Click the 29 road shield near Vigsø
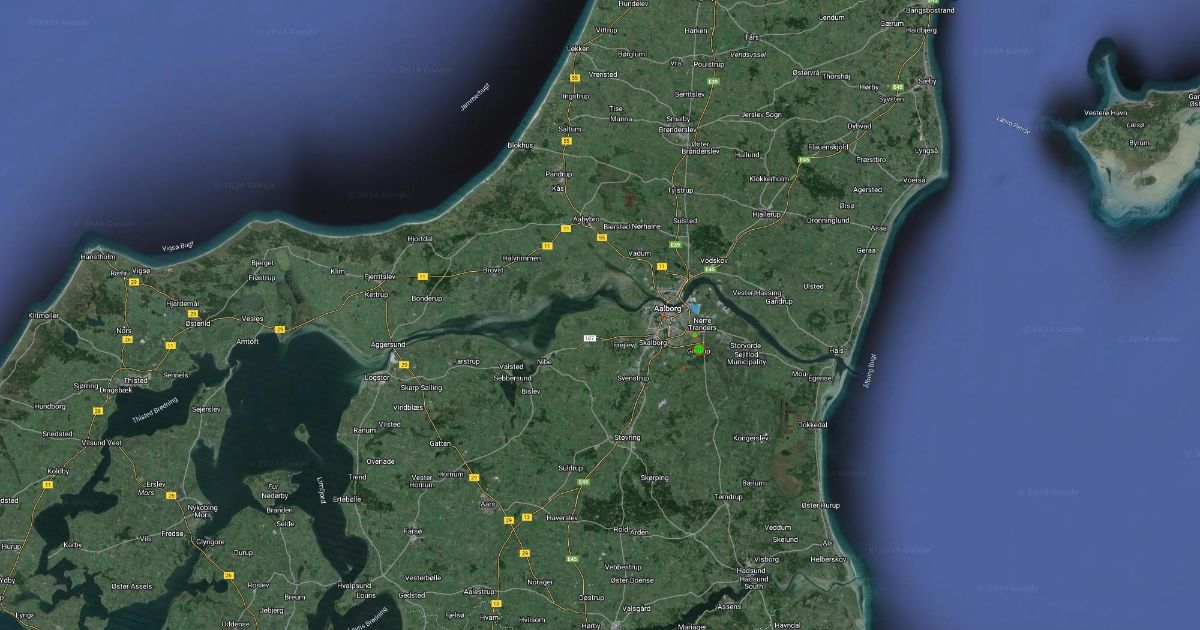The height and width of the screenshot is (630, 1200). click(133, 282)
